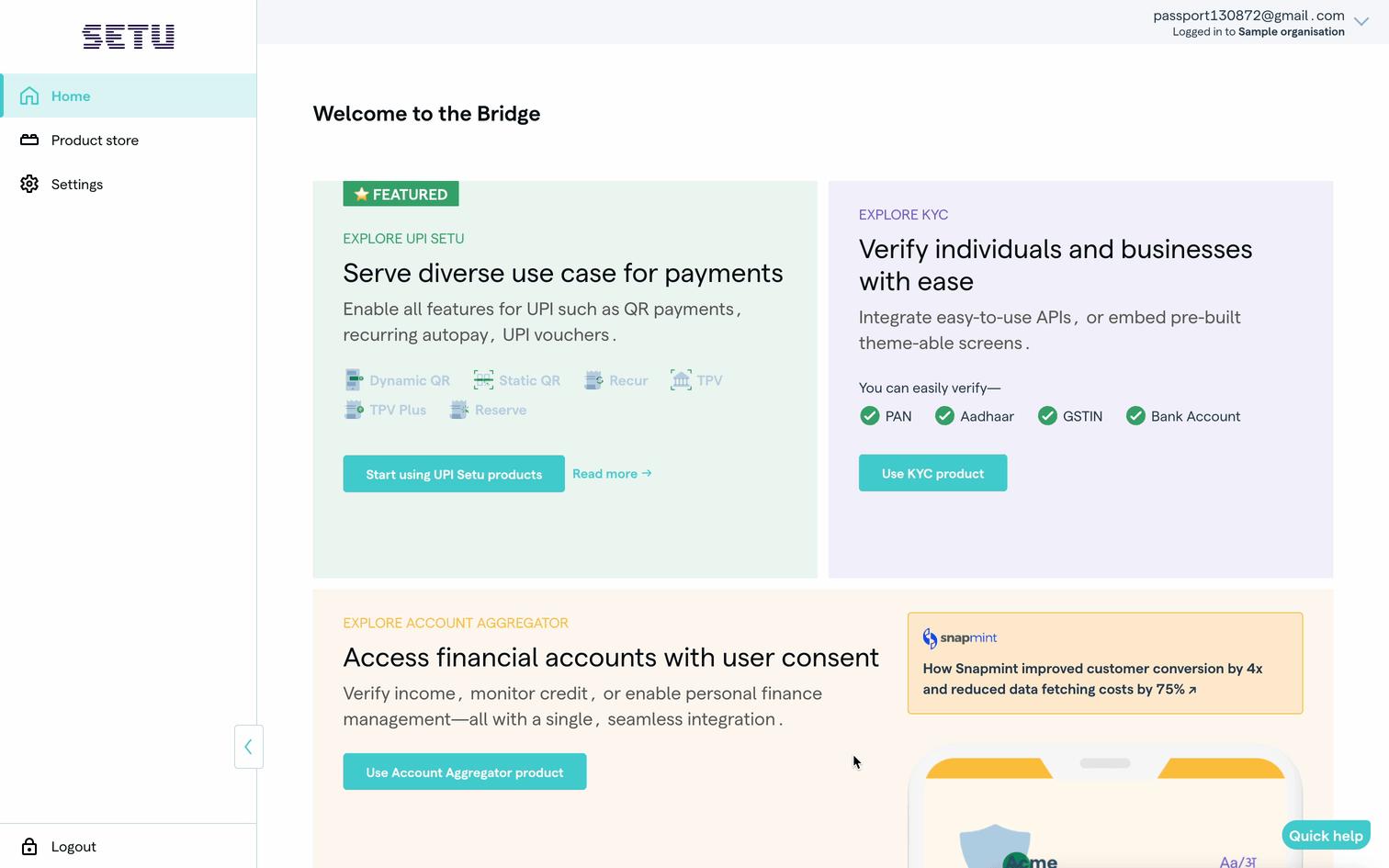Screen dimensions: 1389x868
Task: Open the Settings page from sidebar
Action: [76, 184]
